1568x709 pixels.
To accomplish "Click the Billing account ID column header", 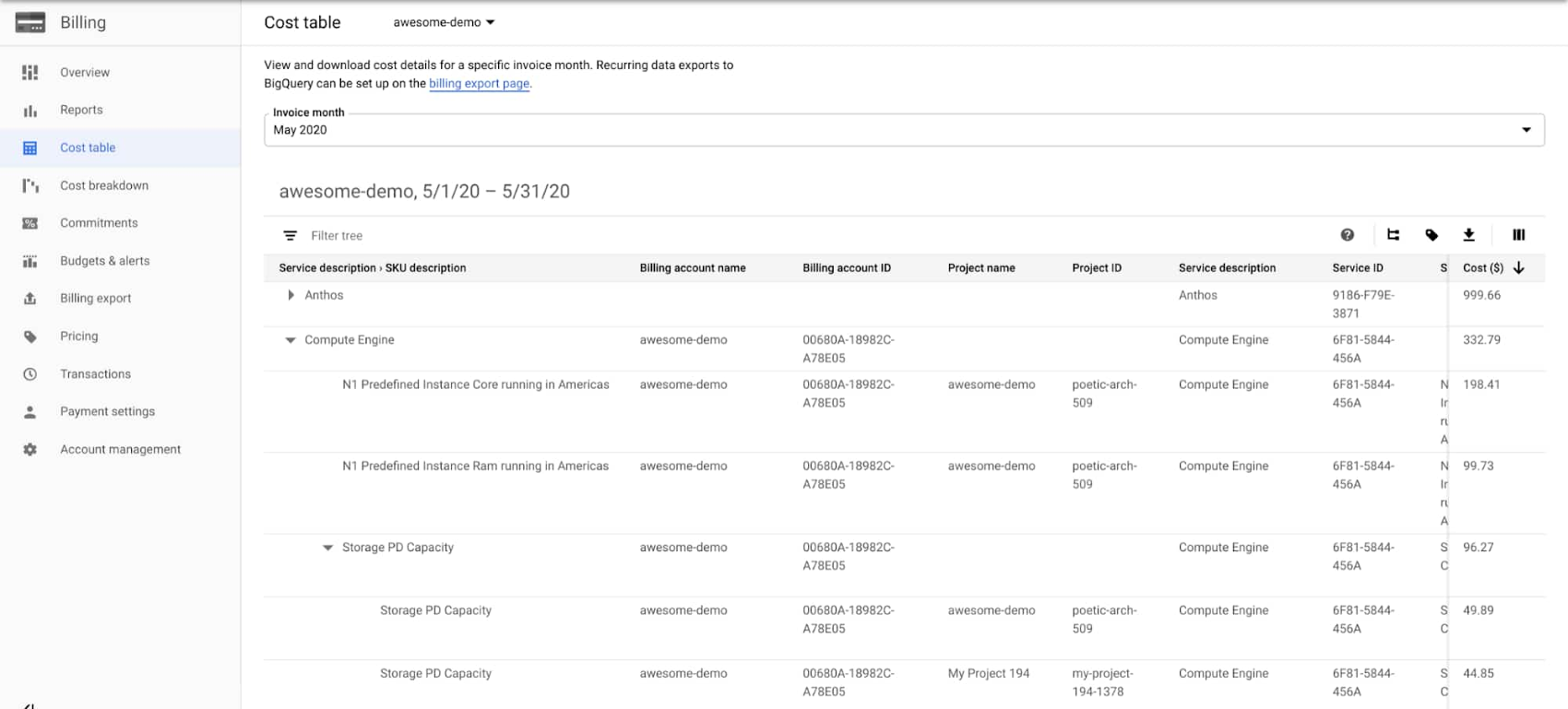I will point(847,268).
